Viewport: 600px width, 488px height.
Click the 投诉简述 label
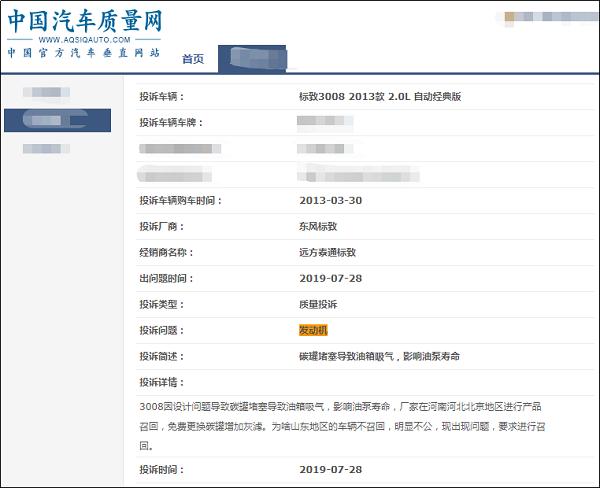pos(161,356)
